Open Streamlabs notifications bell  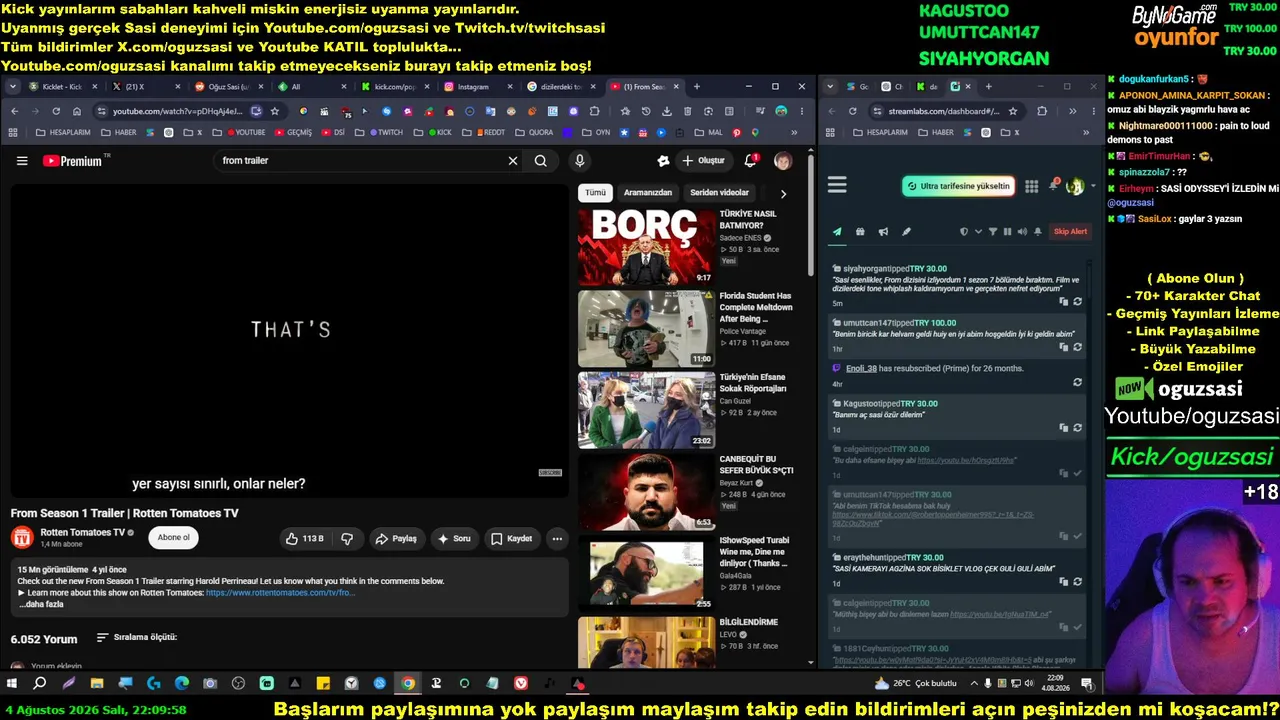(1053, 186)
